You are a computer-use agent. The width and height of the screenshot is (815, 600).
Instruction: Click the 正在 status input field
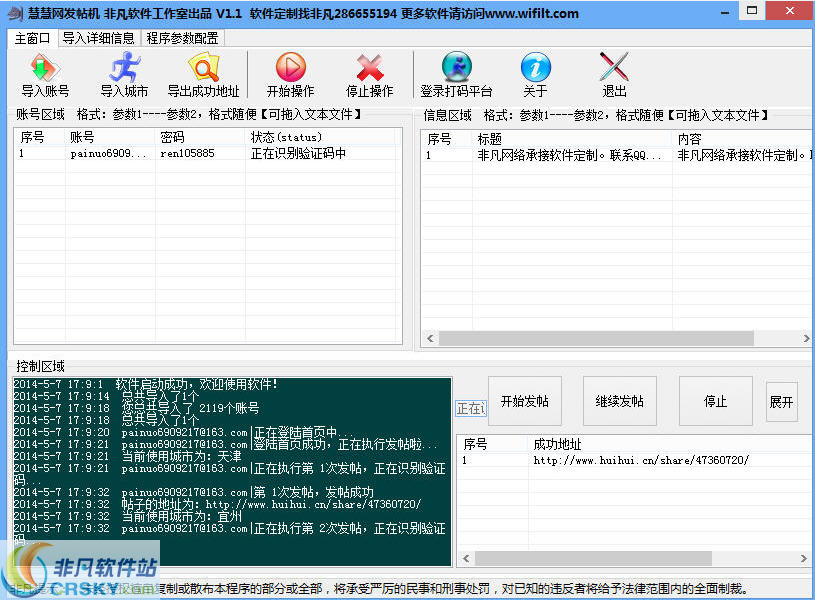(x=471, y=409)
